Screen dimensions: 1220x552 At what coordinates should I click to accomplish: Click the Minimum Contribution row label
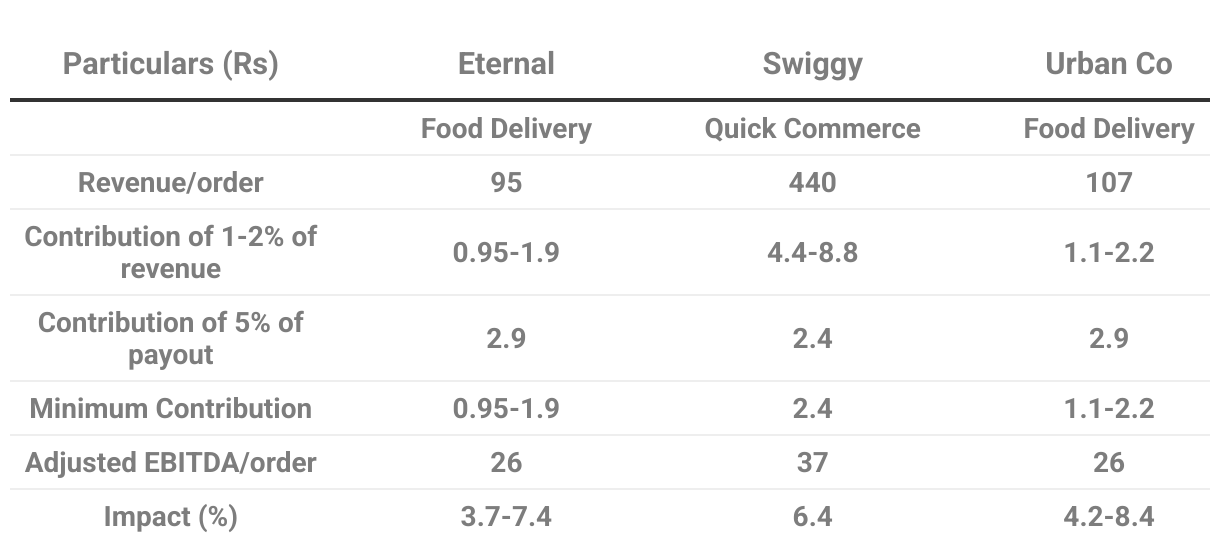click(x=170, y=409)
